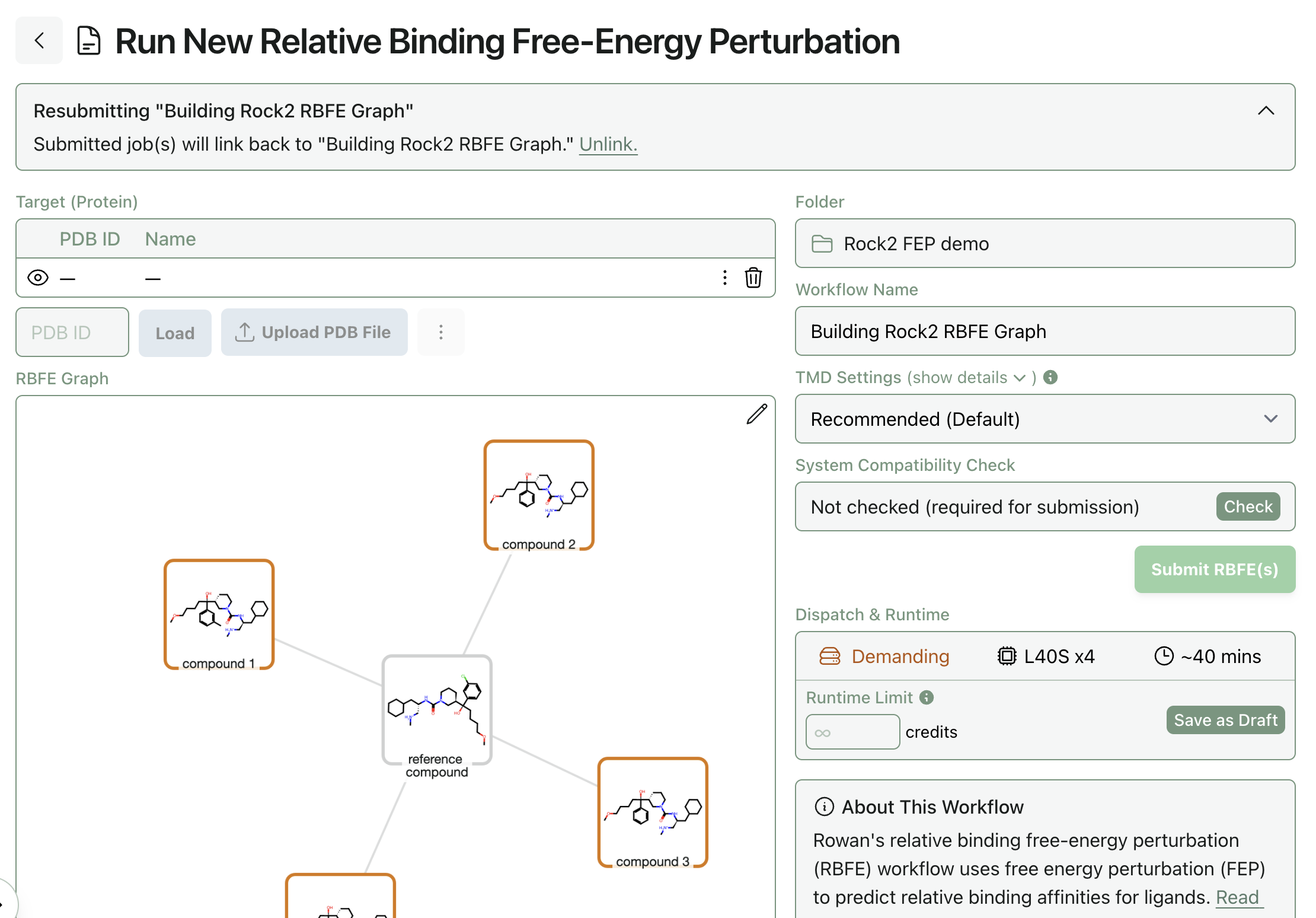This screenshot has height=918, width=1316.
Task: Click the folder icon beside Rock2 FEP demo
Action: (822, 243)
